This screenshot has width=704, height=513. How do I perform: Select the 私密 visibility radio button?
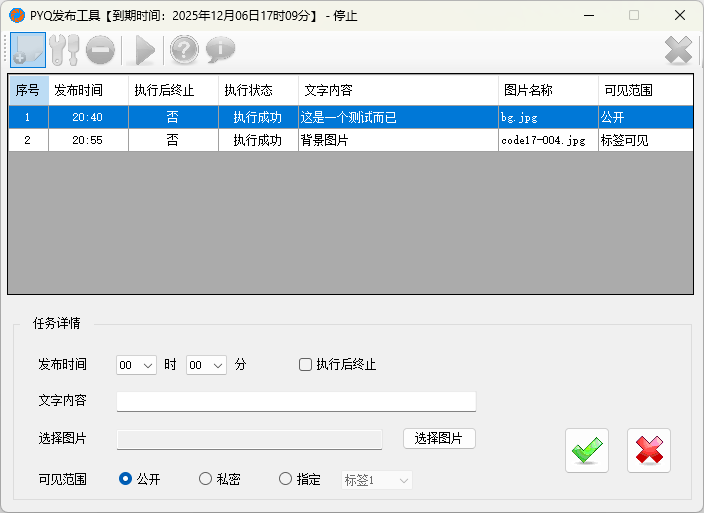206,479
